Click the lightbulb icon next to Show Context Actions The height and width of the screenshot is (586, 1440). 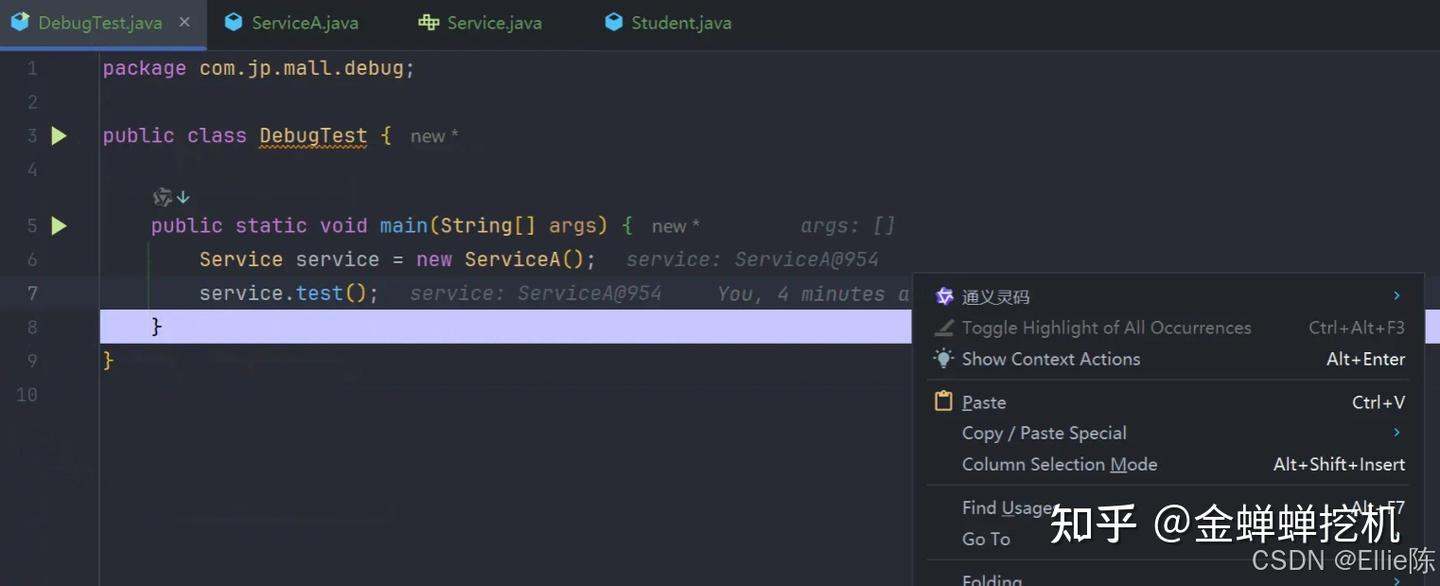[943, 358]
